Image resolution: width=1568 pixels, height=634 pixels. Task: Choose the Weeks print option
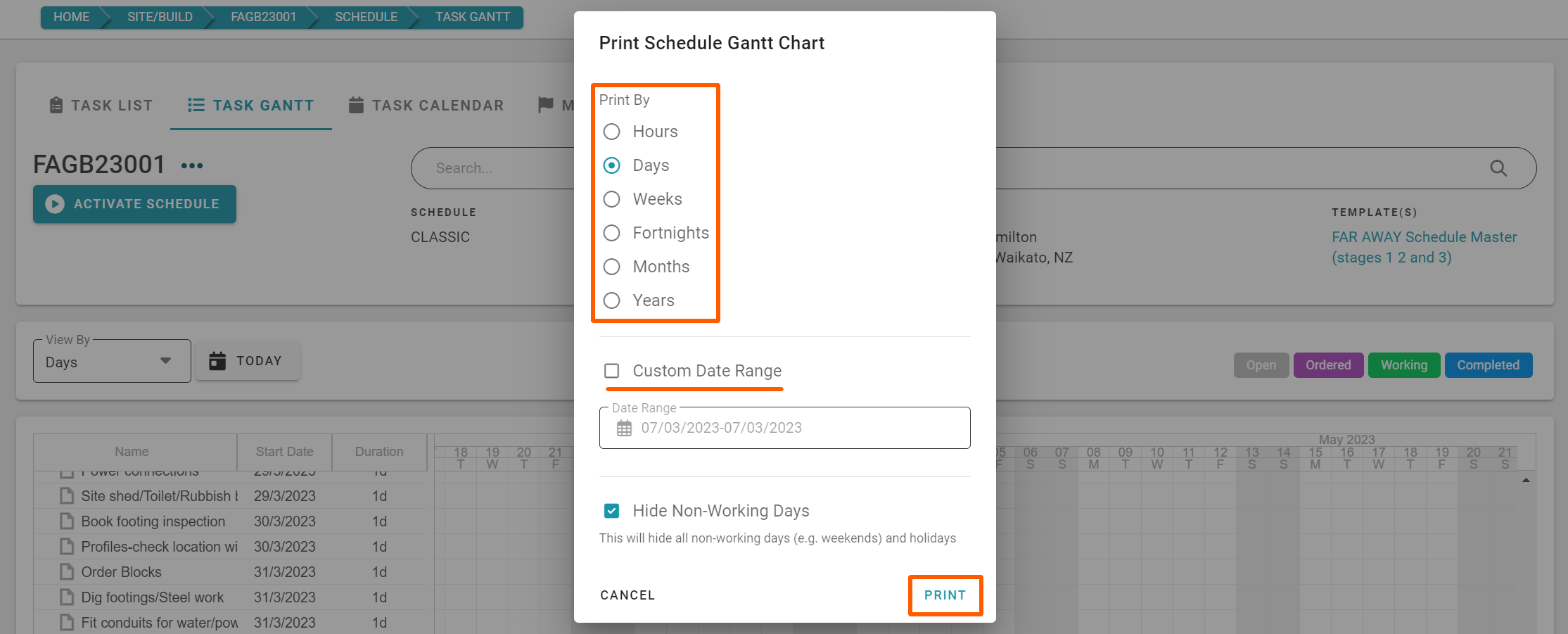[x=612, y=199]
